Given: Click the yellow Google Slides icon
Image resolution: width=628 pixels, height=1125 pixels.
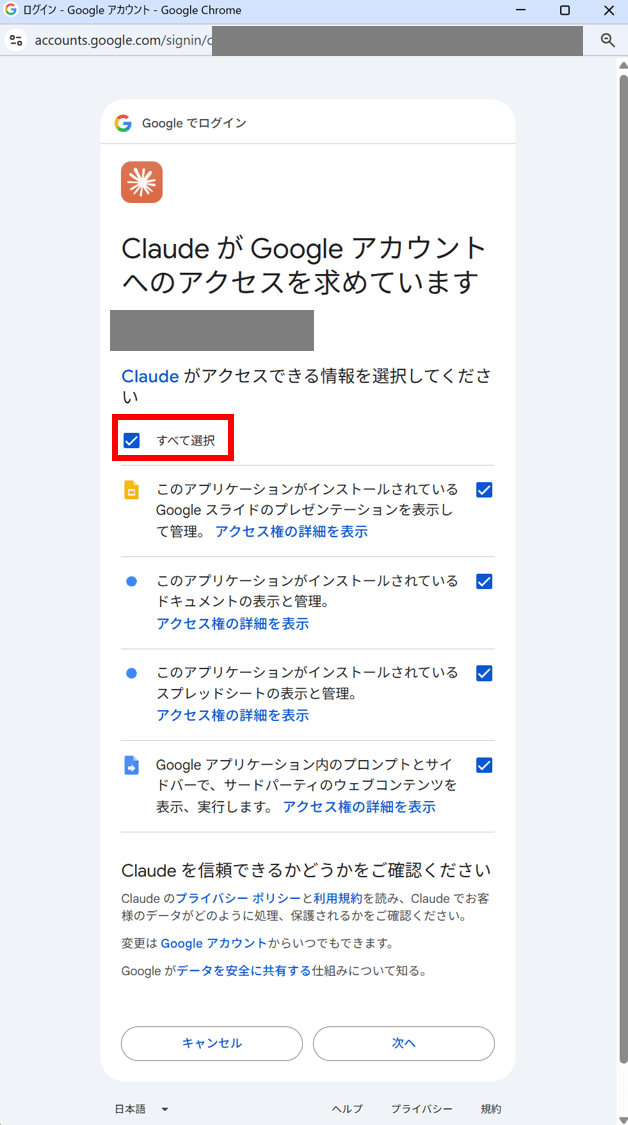Looking at the screenshot, I should click(x=131, y=490).
